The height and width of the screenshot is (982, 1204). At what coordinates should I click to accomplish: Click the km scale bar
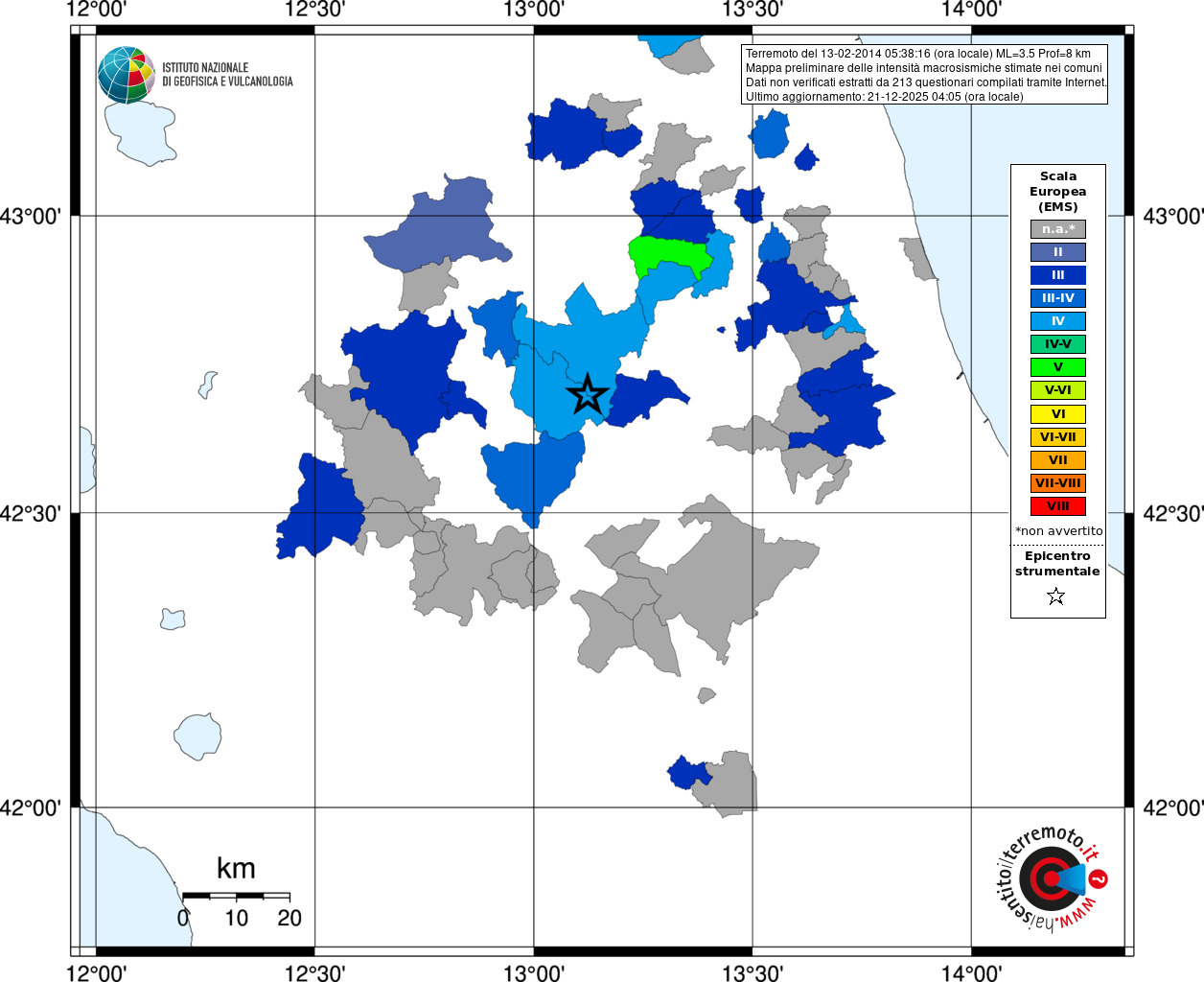[236, 895]
